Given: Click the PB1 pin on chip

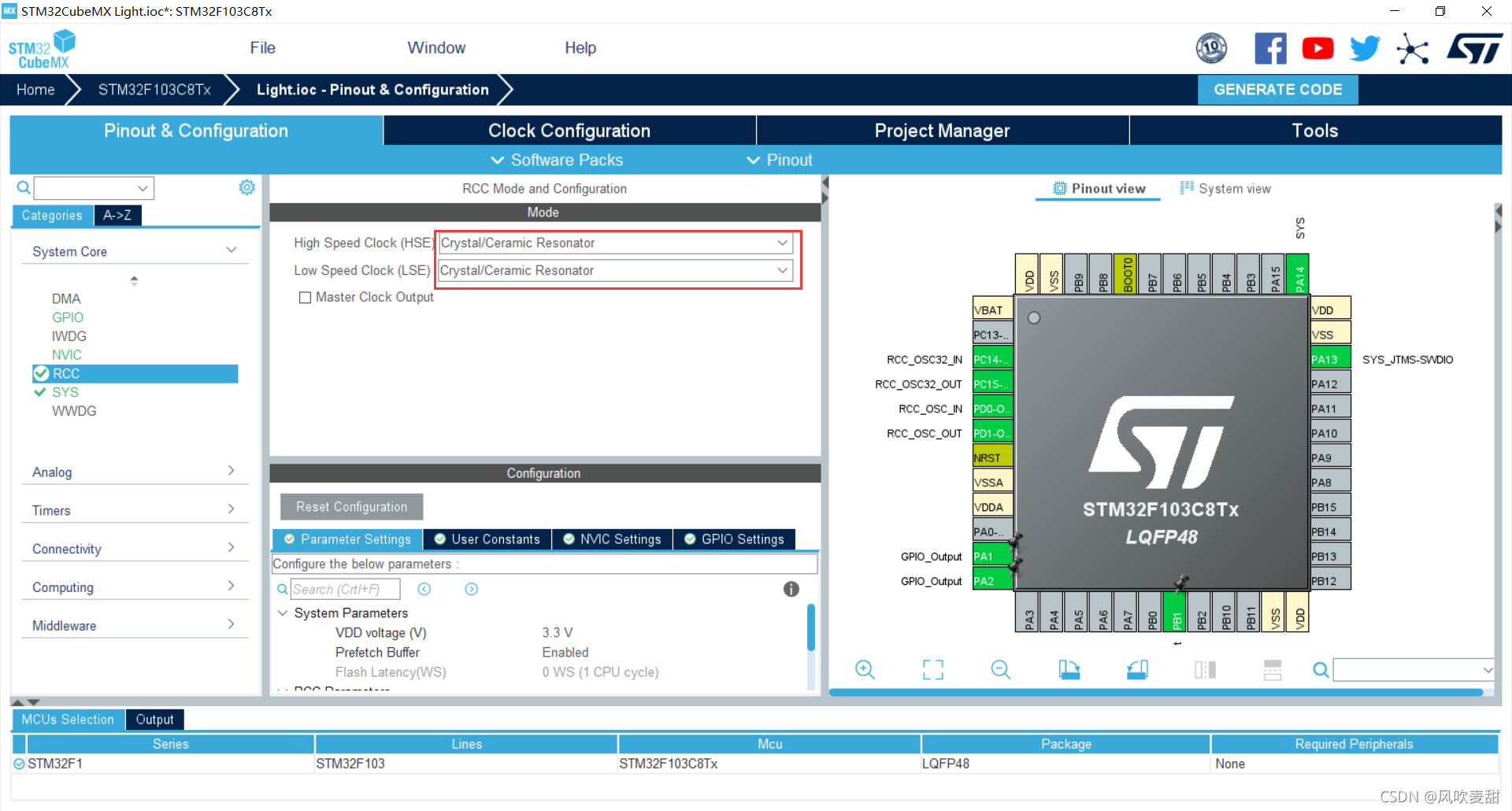Looking at the screenshot, I should coord(1177,612).
